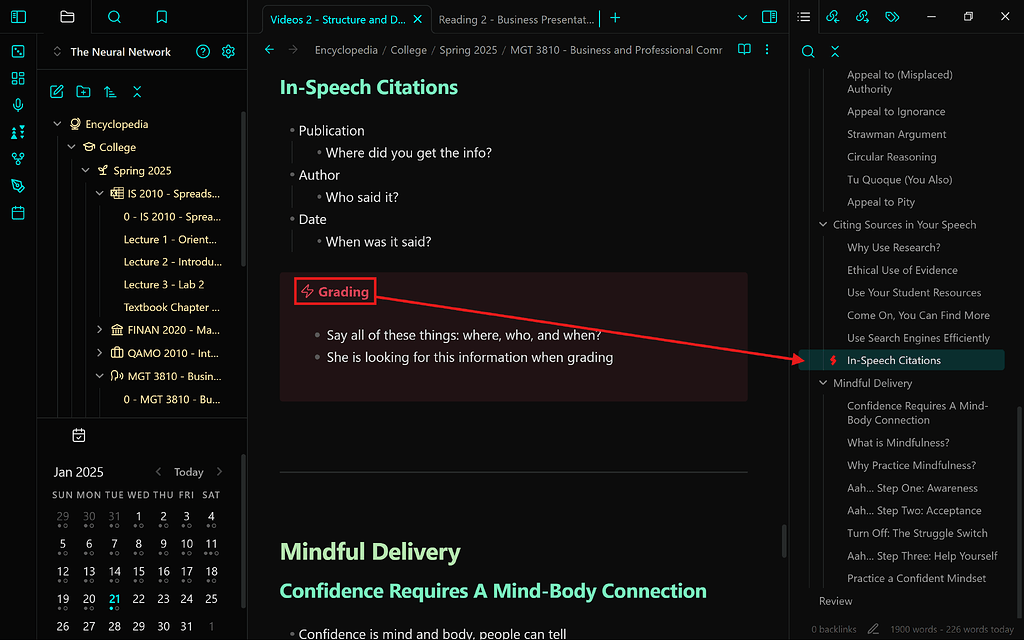Open the calendar ribbon icon

click(x=17, y=214)
